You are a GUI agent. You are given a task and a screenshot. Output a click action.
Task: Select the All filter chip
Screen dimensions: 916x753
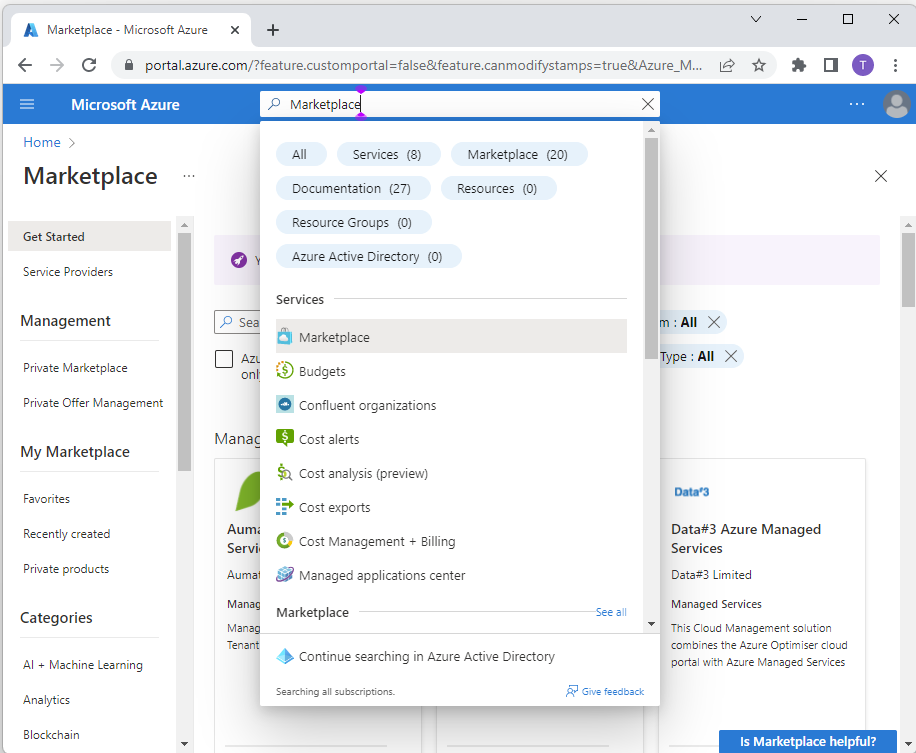tap(299, 154)
